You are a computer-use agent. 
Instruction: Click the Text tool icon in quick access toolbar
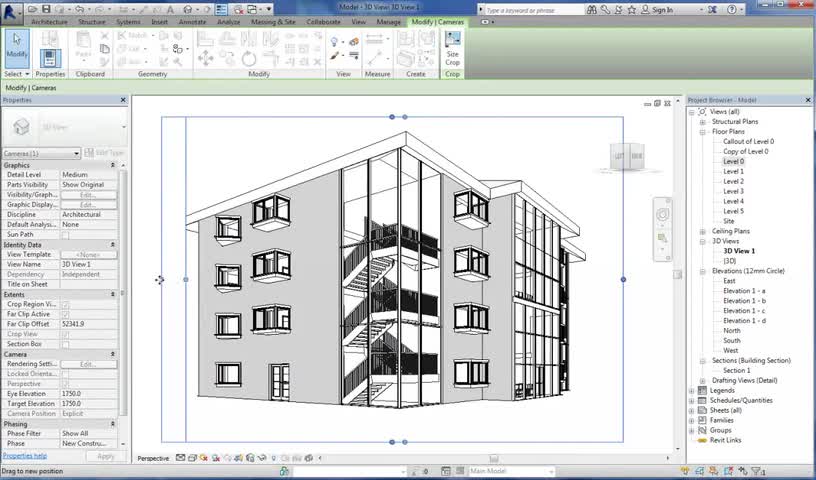click(x=170, y=9)
